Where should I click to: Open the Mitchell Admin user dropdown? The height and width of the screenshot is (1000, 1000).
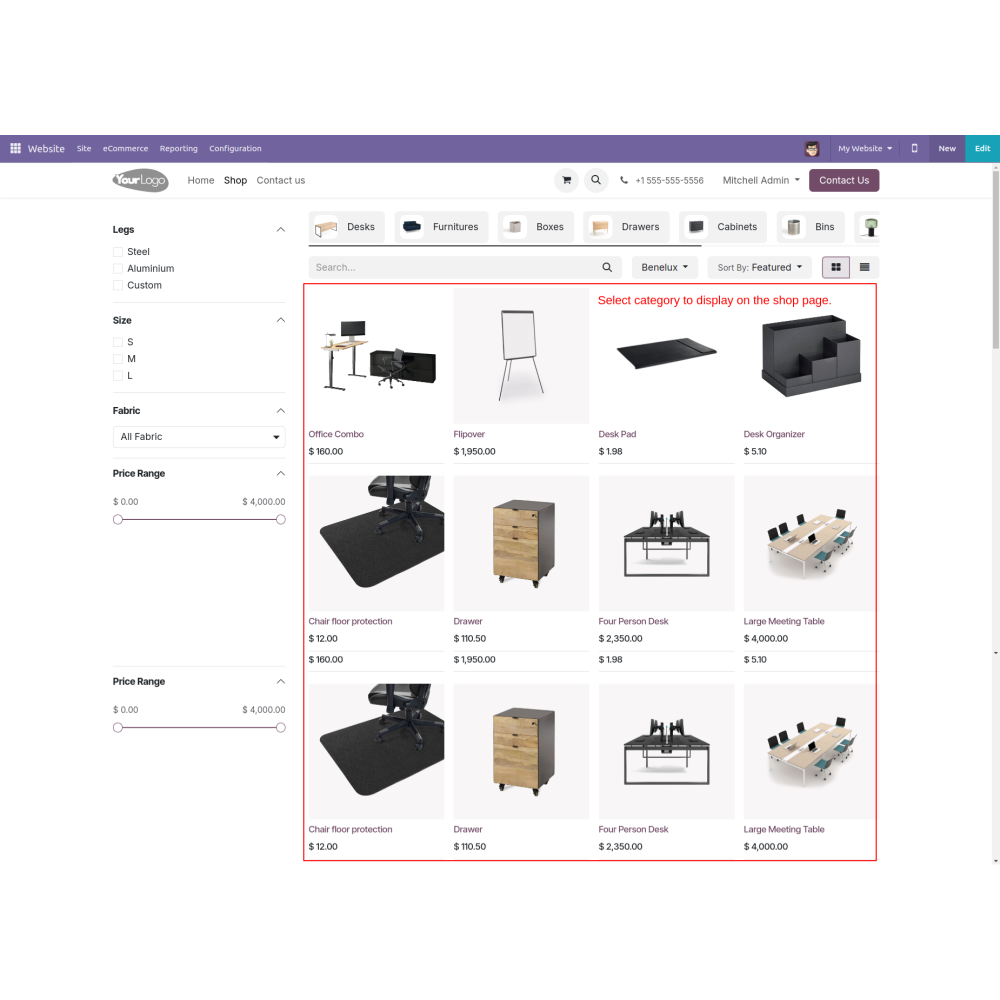[x=761, y=180]
